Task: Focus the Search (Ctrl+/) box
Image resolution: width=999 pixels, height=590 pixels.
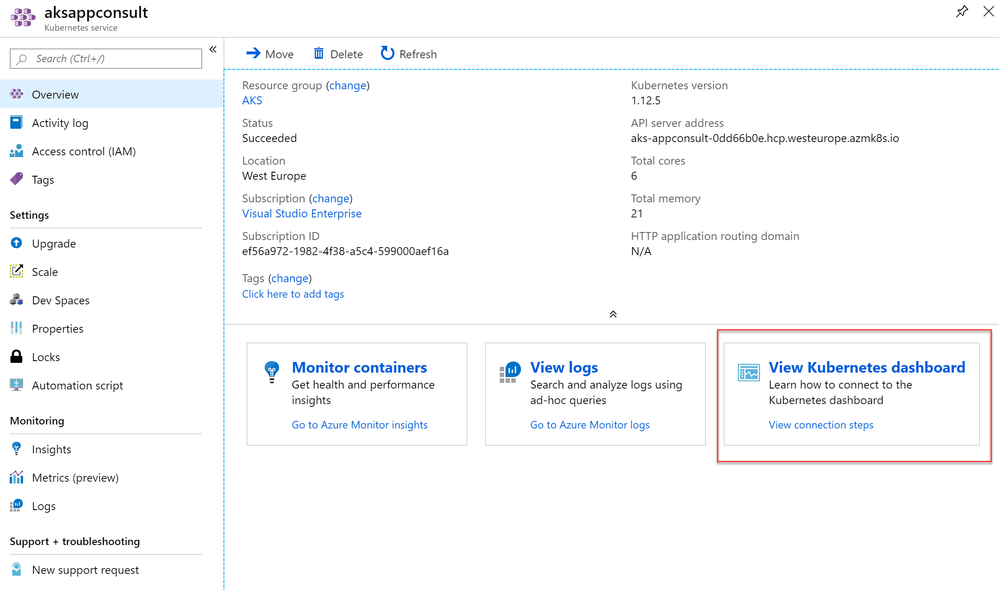Action: [106, 59]
